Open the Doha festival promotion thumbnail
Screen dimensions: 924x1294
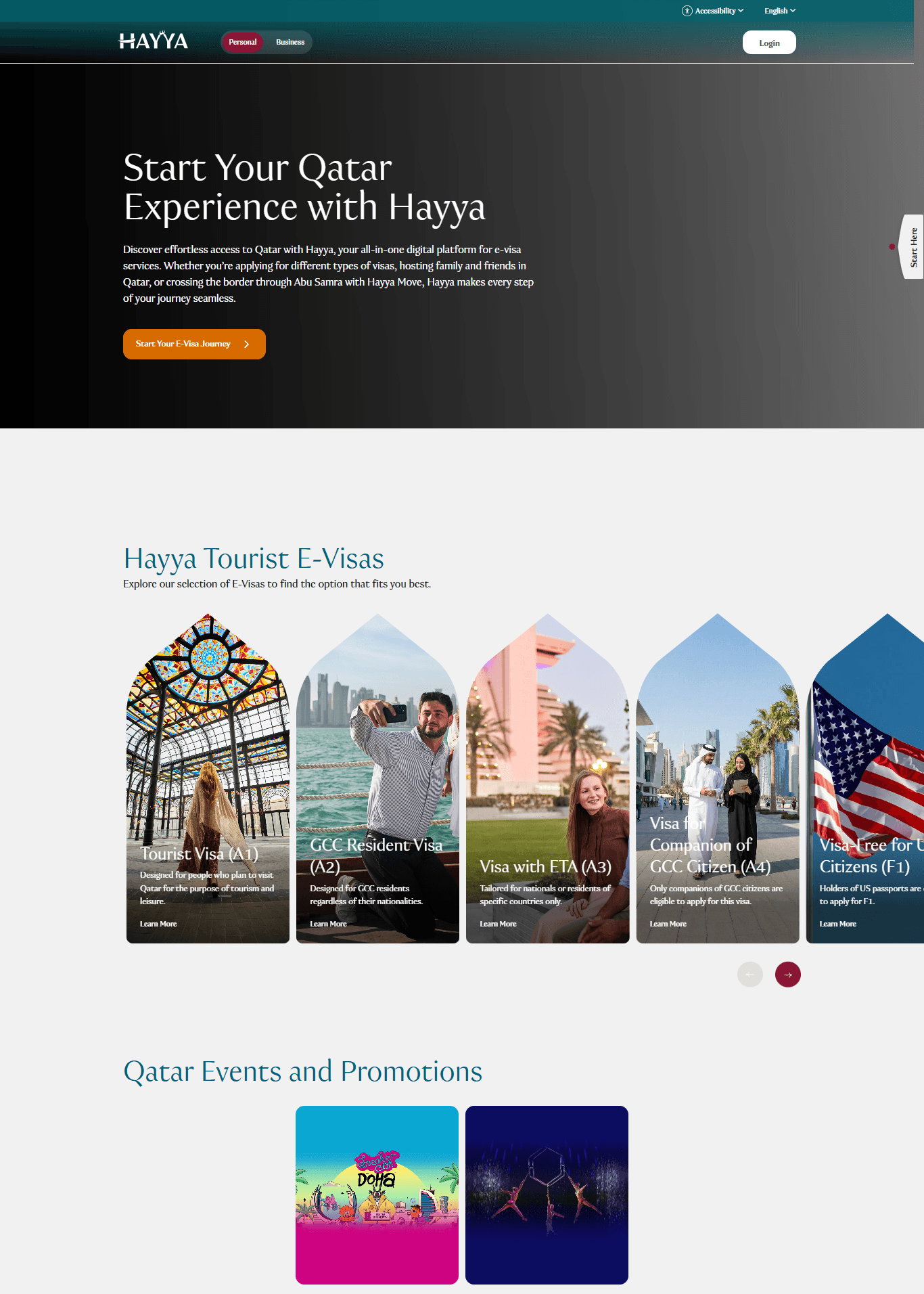pyautogui.click(x=377, y=1195)
